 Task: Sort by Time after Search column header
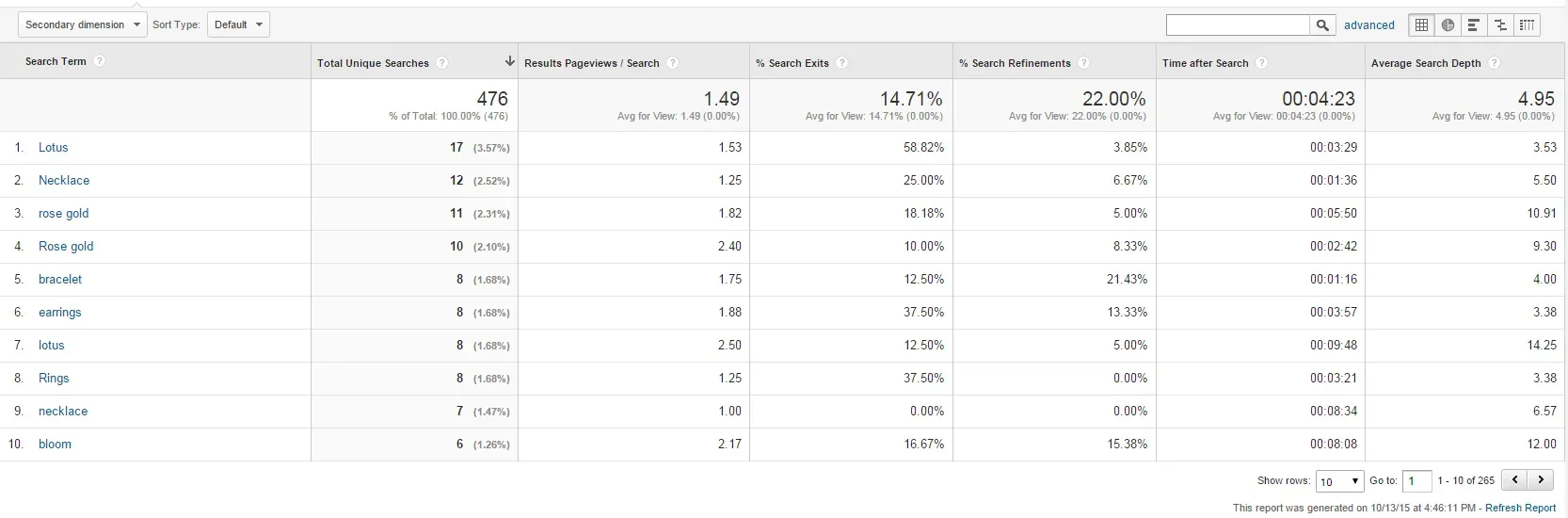tap(1205, 63)
